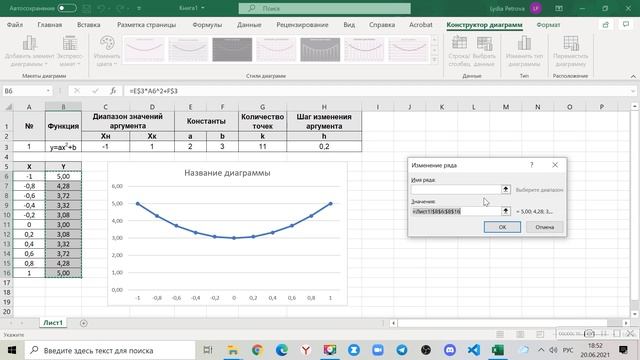Open the Разметка страницы tab
Image resolution: width=640 pixels, height=360 pixels.
(147, 25)
